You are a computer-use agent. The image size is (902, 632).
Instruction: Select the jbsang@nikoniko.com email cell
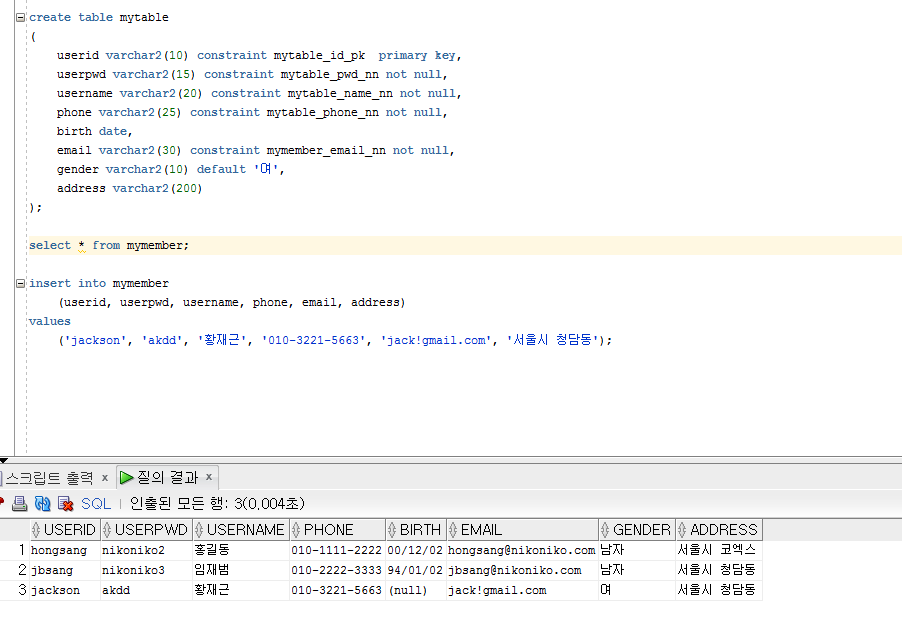(x=522, y=570)
